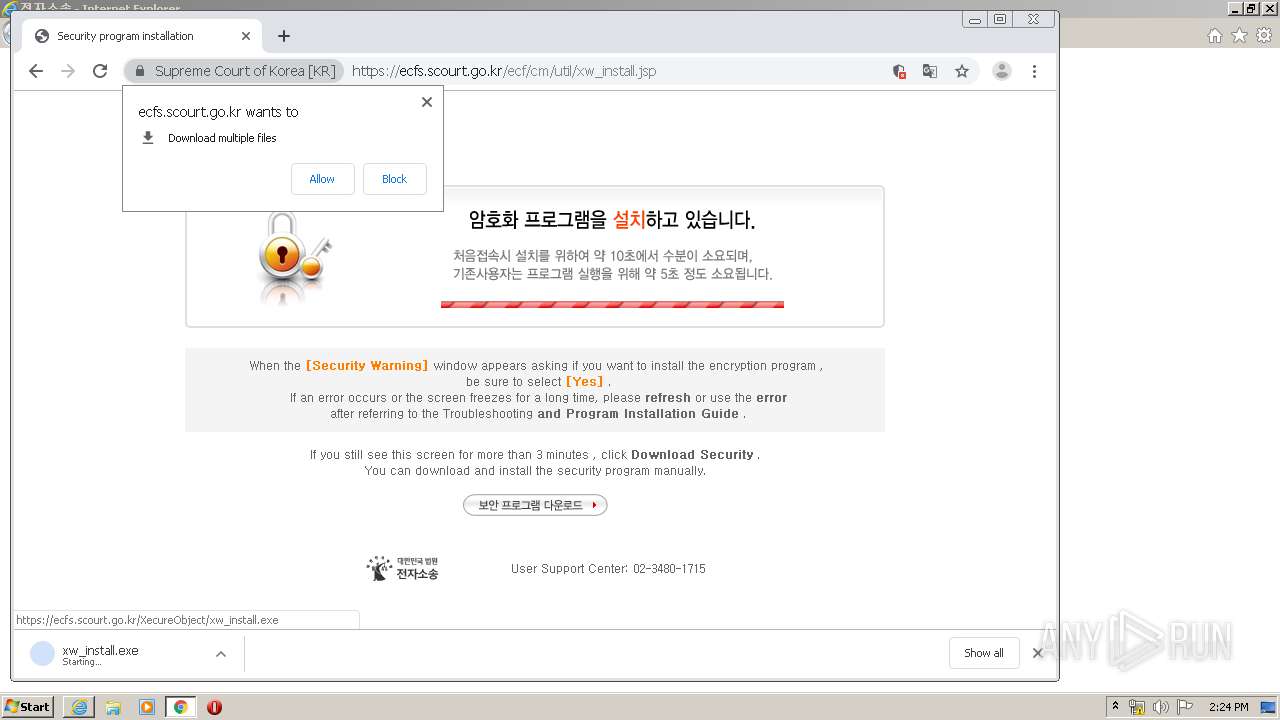The height and width of the screenshot is (720, 1280).
Task: Allow multiple file downloads
Action: 322,179
